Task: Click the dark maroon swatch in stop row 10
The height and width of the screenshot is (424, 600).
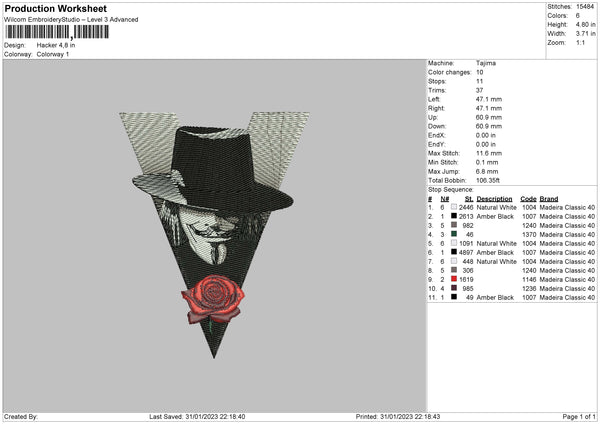Action: 454,288
